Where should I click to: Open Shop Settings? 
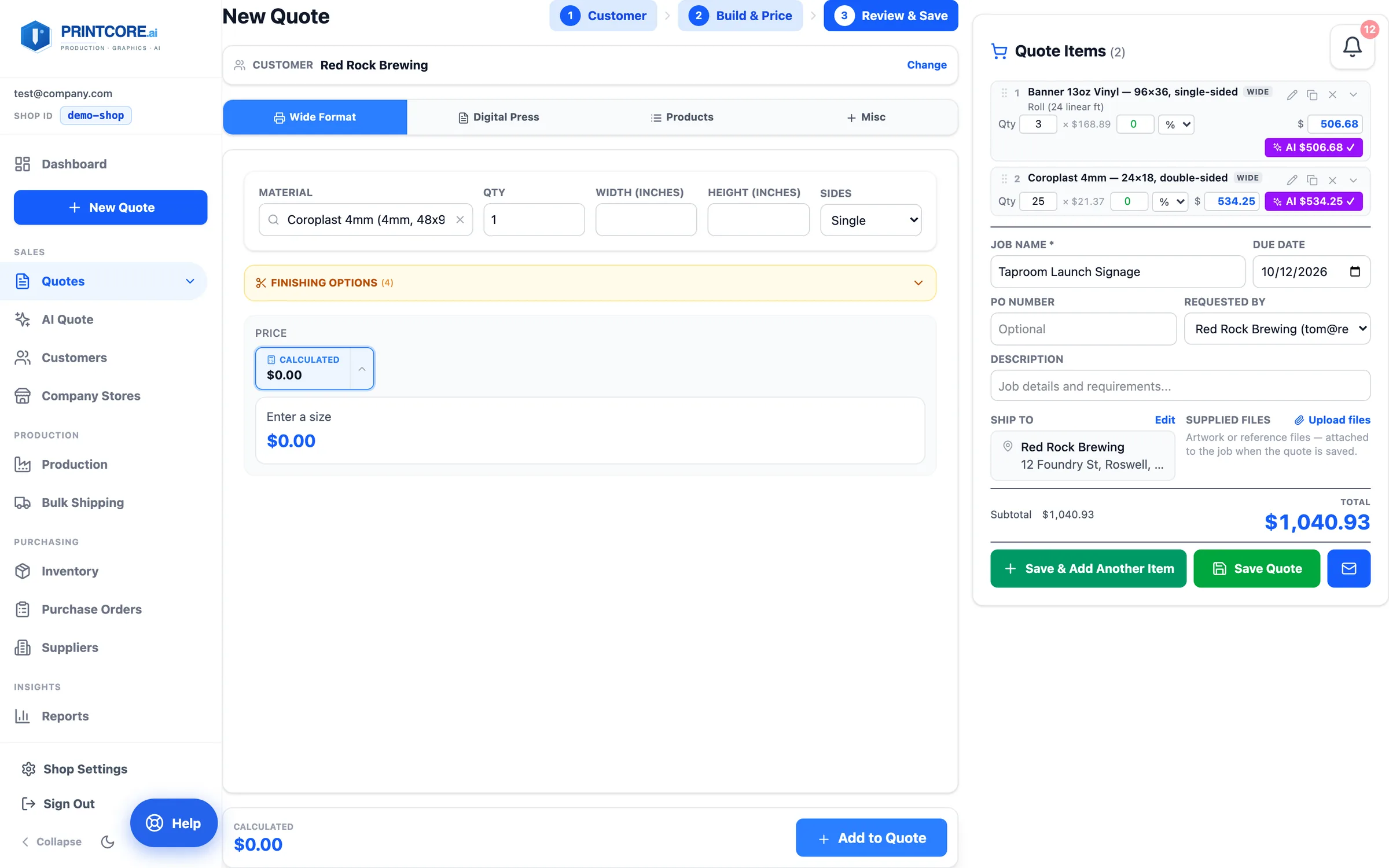coord(74,769)
